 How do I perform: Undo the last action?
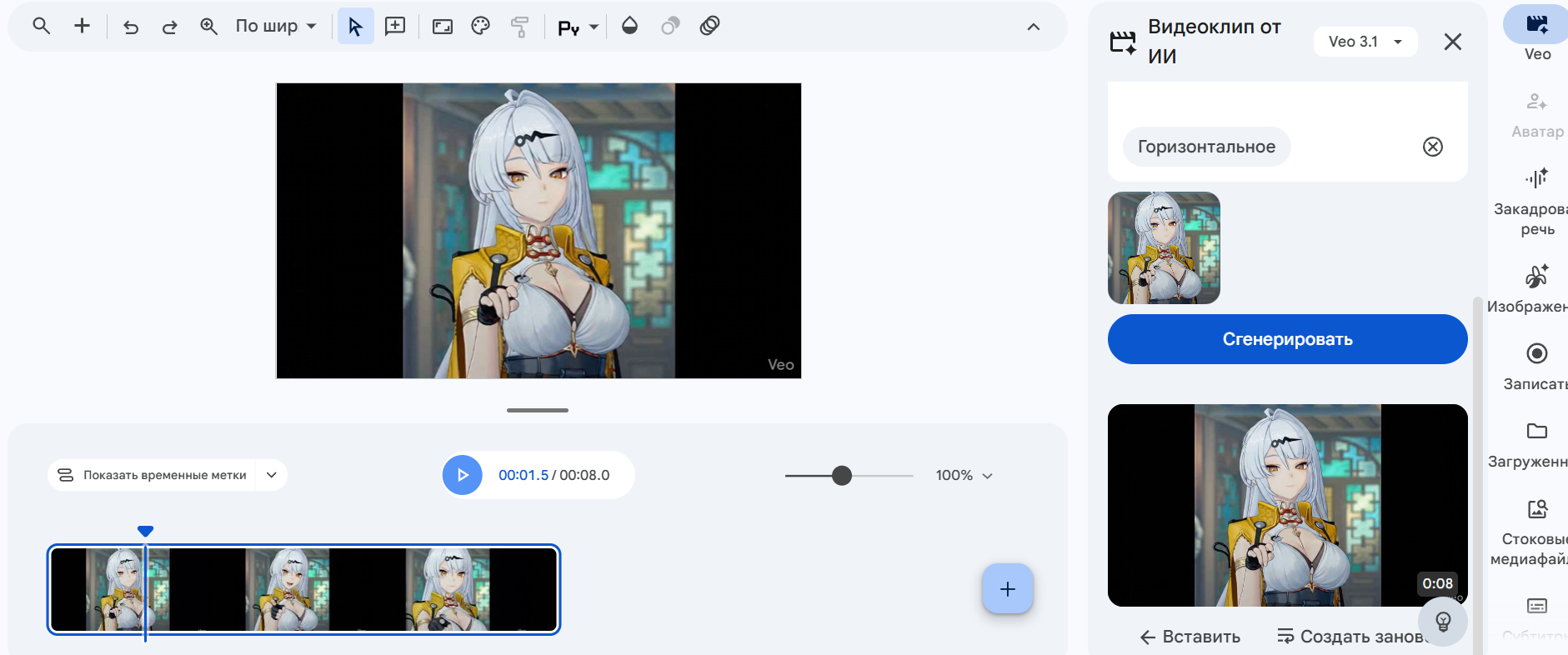point(131,27)
